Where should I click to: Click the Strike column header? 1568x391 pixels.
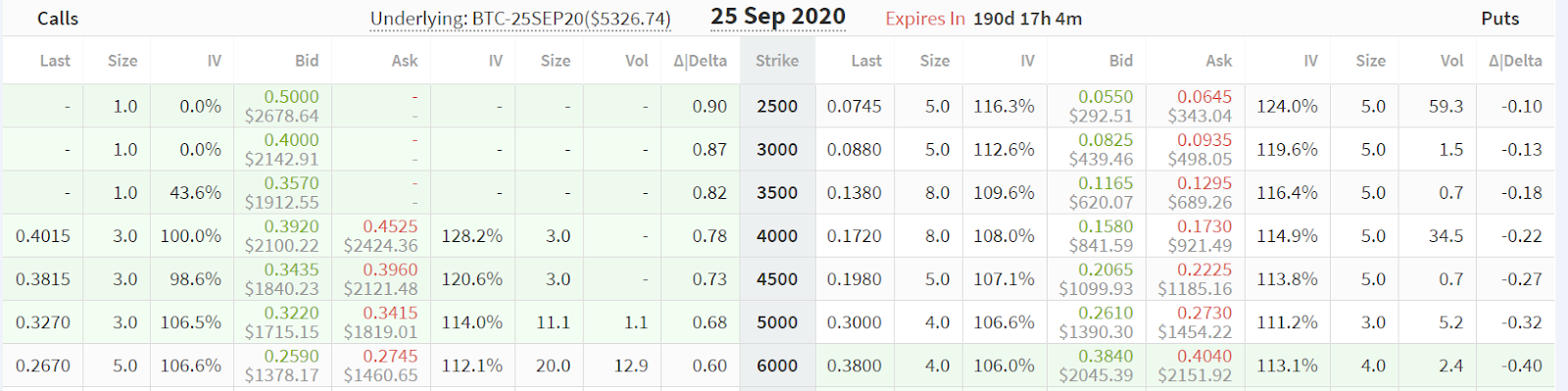point(777,61)
